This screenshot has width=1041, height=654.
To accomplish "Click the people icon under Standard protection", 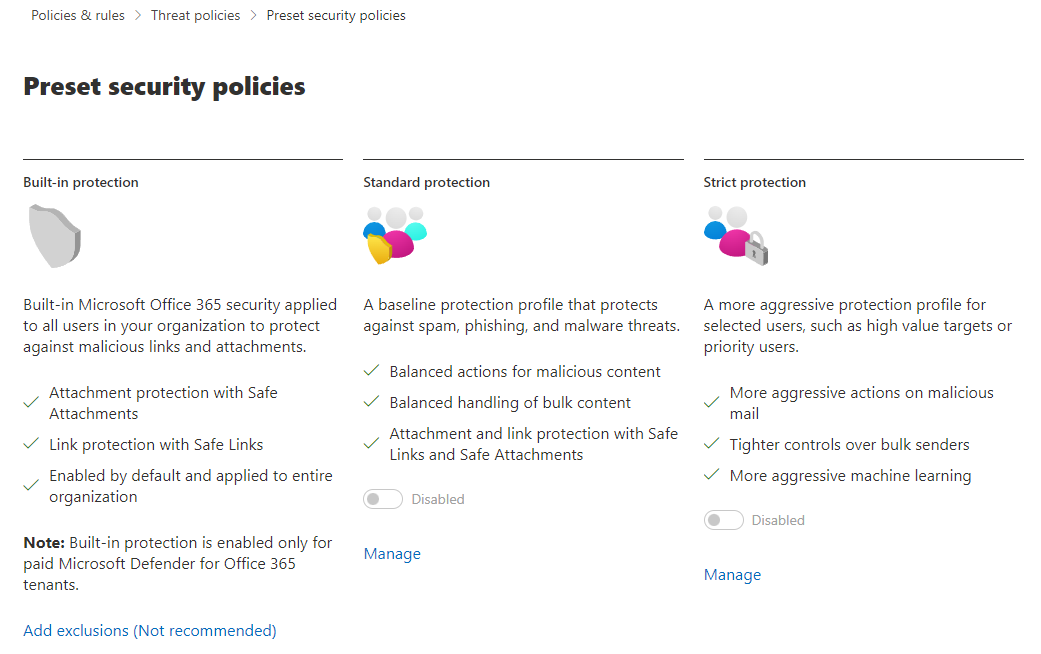I will pos(394,233).
